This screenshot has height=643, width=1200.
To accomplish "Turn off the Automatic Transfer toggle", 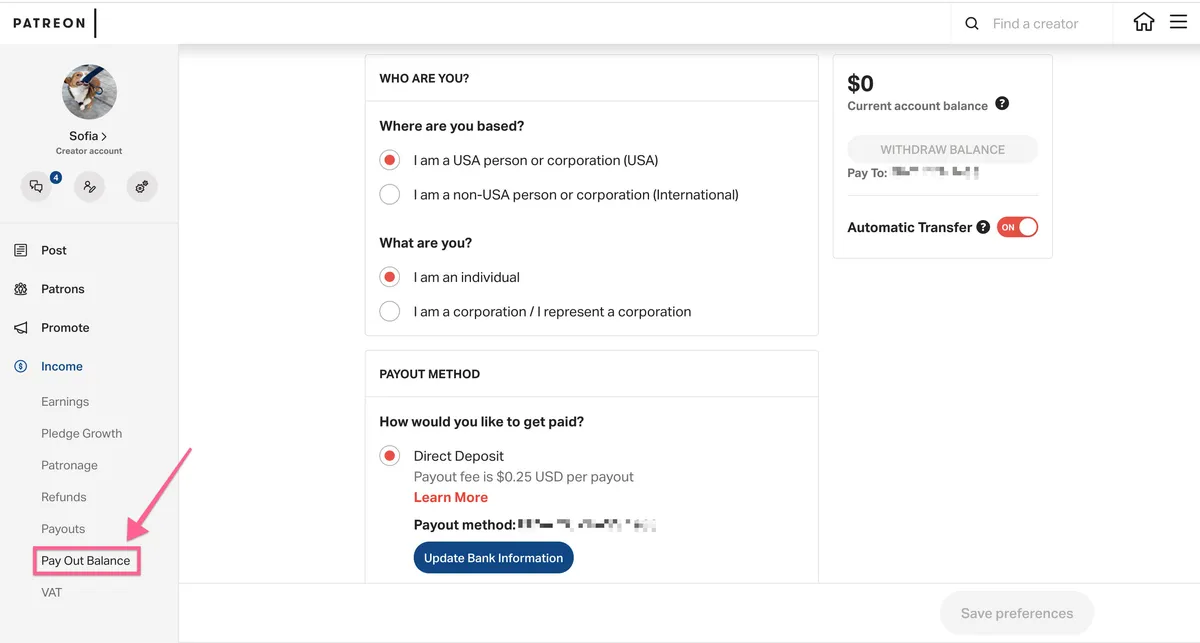I will (x=1017, y=227).
